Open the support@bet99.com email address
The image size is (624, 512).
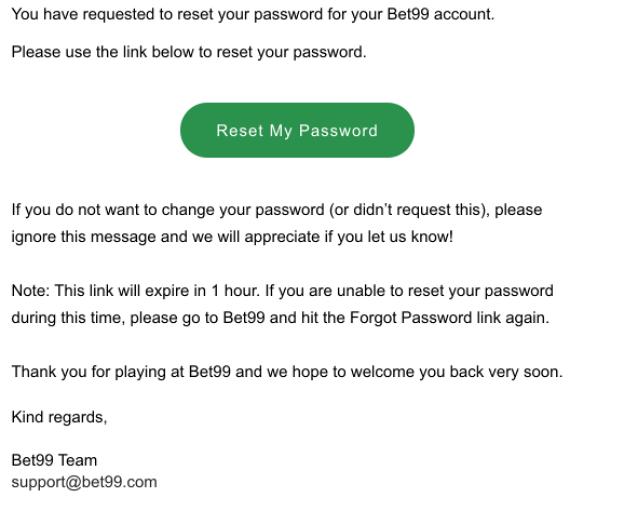pos(84,482)
